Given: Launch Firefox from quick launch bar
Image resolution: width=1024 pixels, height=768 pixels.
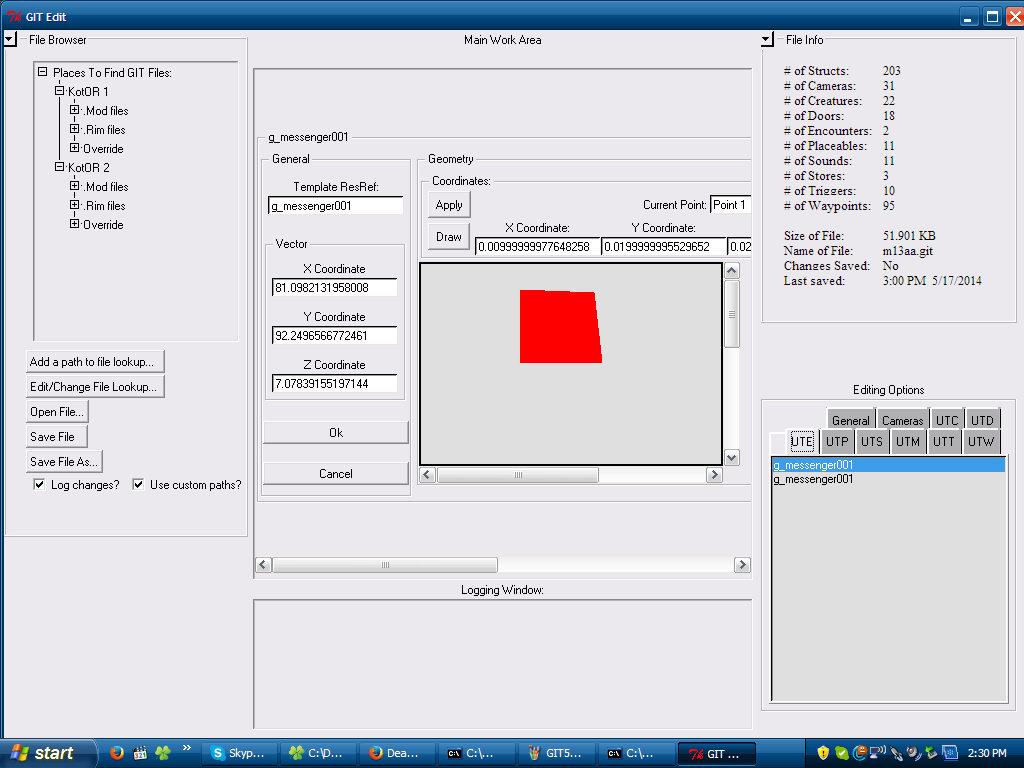Looking at the screenshot, I should coord(117,752).
